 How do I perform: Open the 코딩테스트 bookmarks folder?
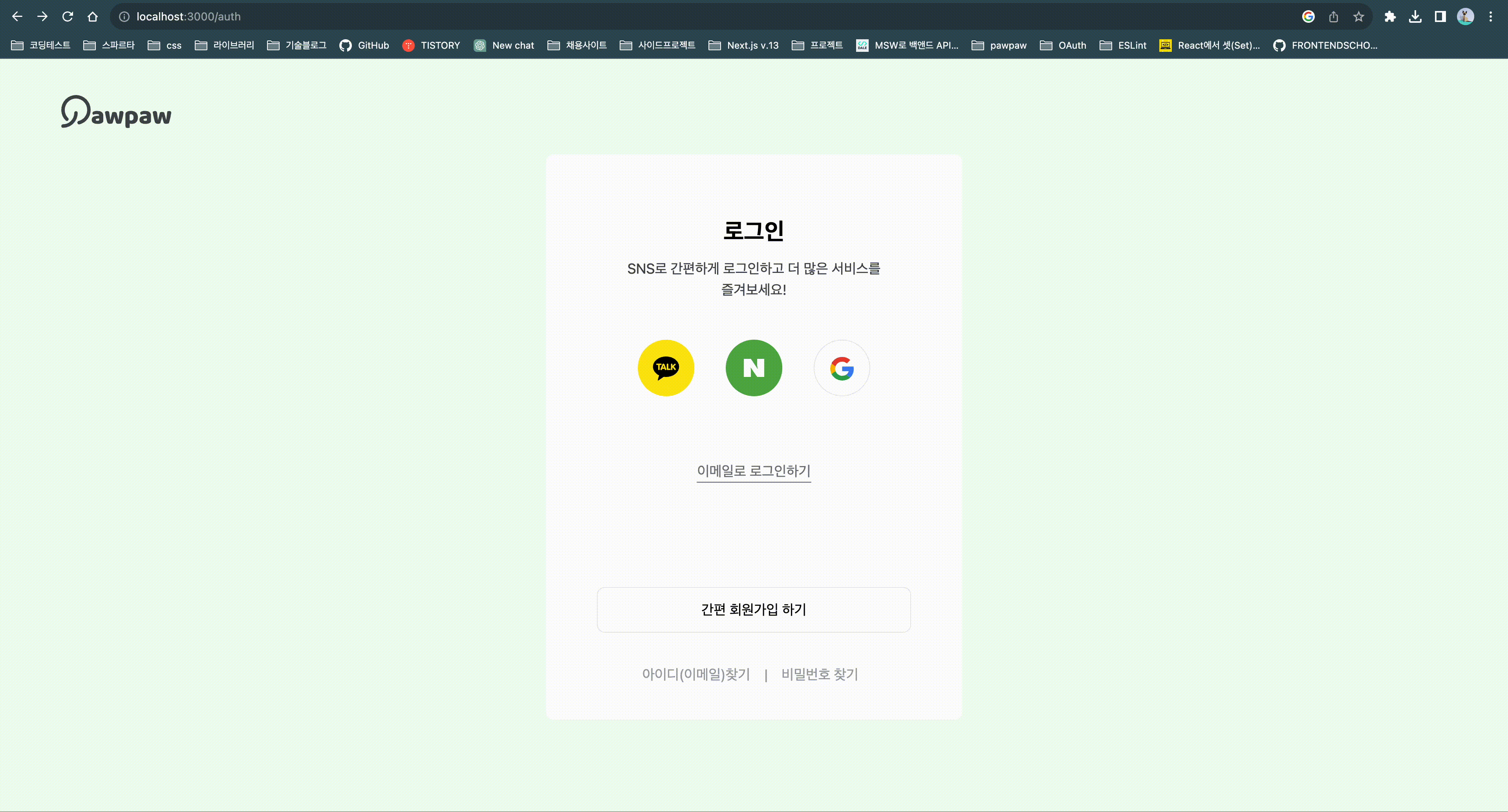[41, 45]
